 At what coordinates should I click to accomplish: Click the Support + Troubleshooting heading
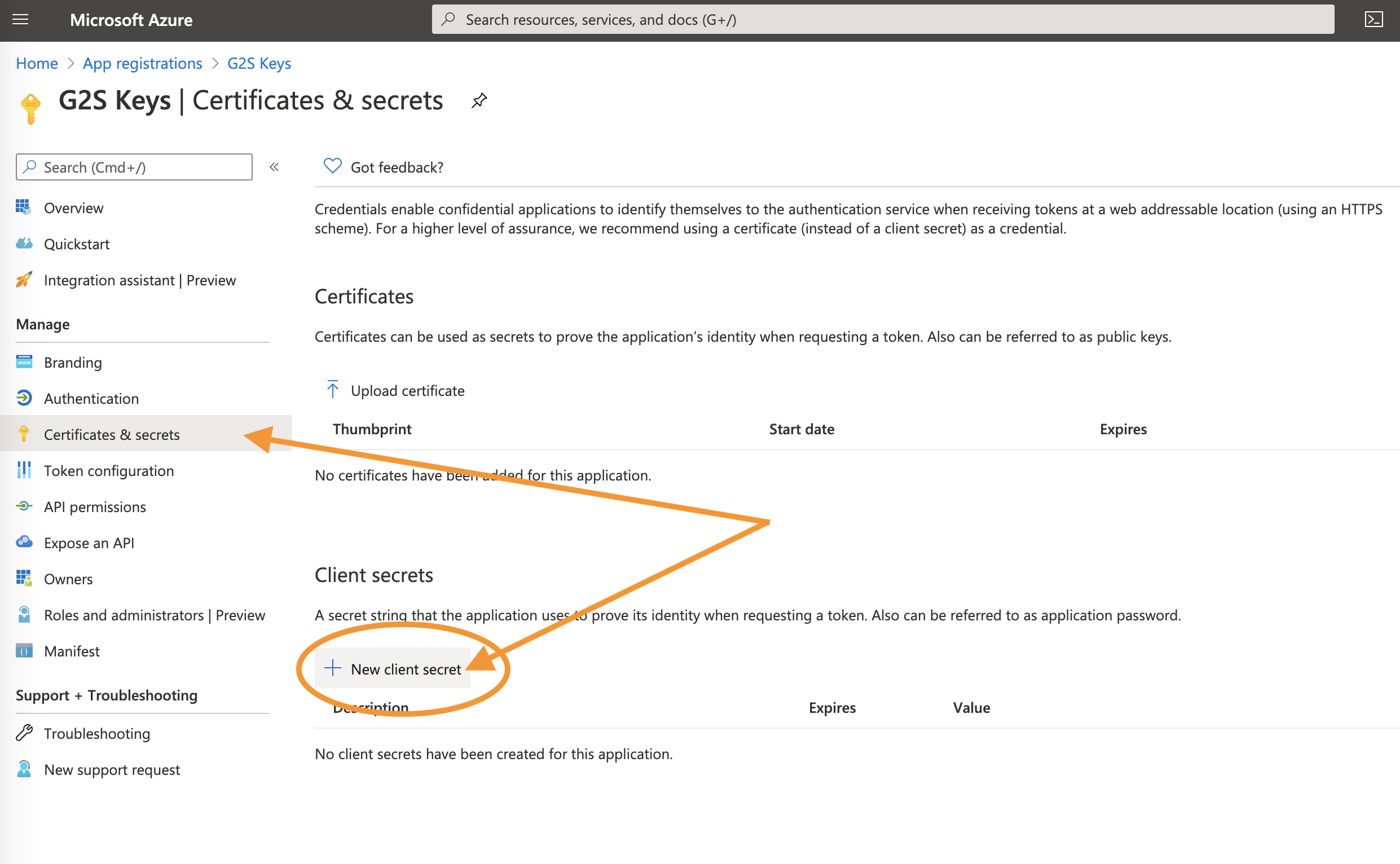pos(107,695)
